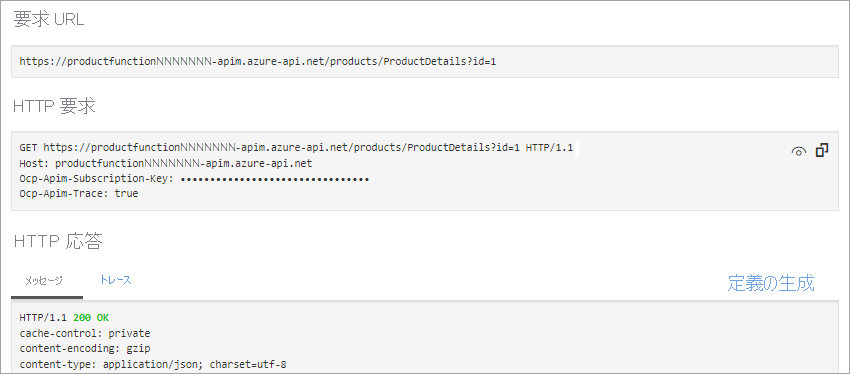Image resolution: width=850 pixels, height=374 pixels.
Task: Click the 要求 URL heading
Action: click(49, 20)
